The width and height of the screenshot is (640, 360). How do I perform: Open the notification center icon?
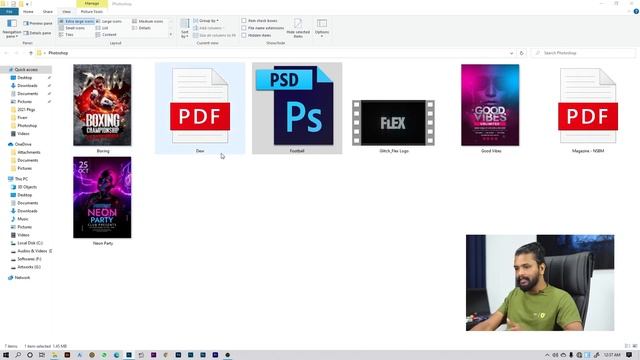tap(629, 355)
